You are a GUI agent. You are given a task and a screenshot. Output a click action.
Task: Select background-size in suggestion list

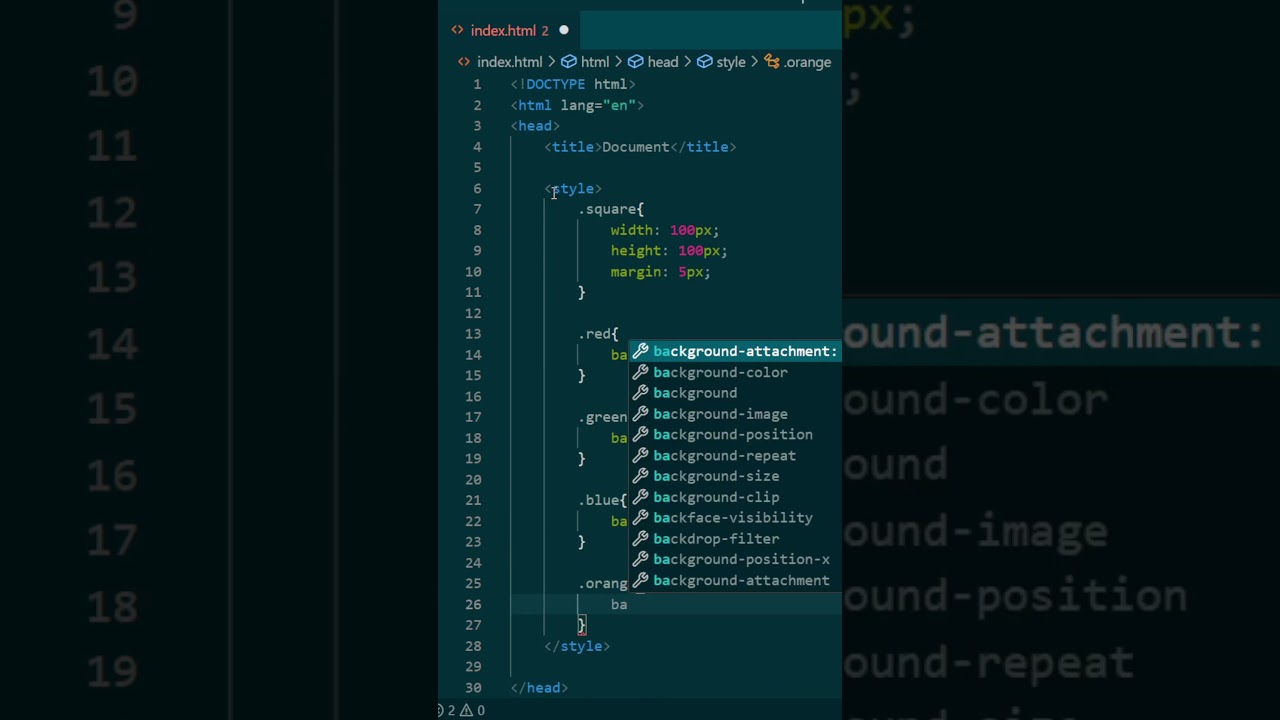pyautogui.click(x=735, y=476)
